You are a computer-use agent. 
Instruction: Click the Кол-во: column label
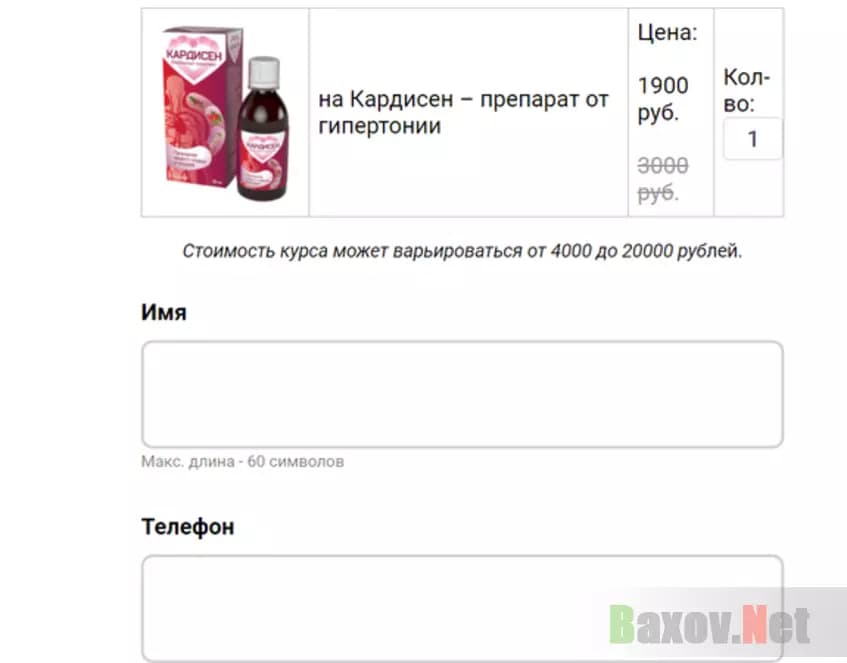(747, 90)
